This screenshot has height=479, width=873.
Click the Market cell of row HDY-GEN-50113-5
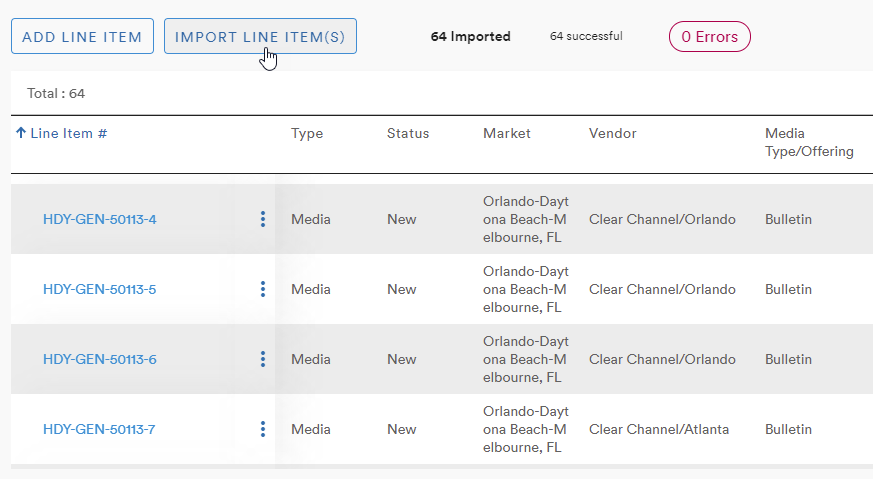526,290
